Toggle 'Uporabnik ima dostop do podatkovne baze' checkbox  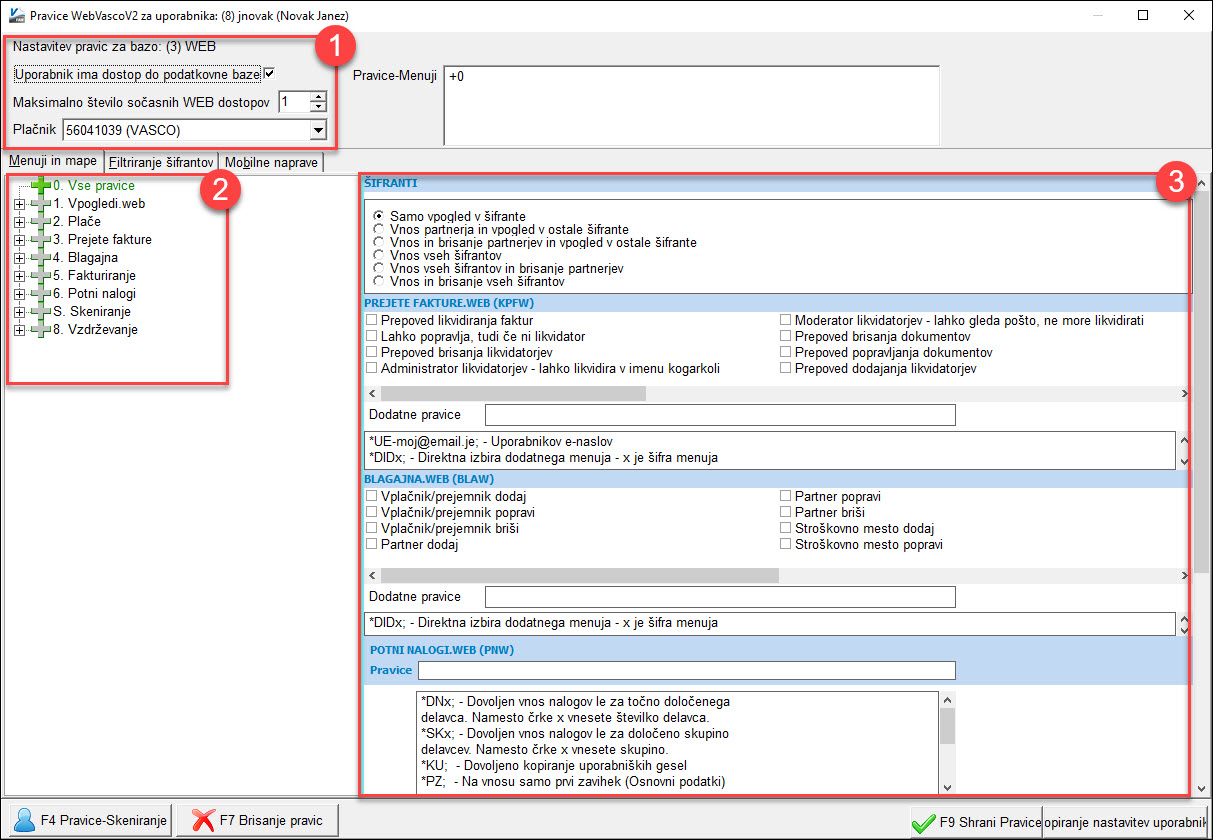pyautogui.click(x=269, y=74)
